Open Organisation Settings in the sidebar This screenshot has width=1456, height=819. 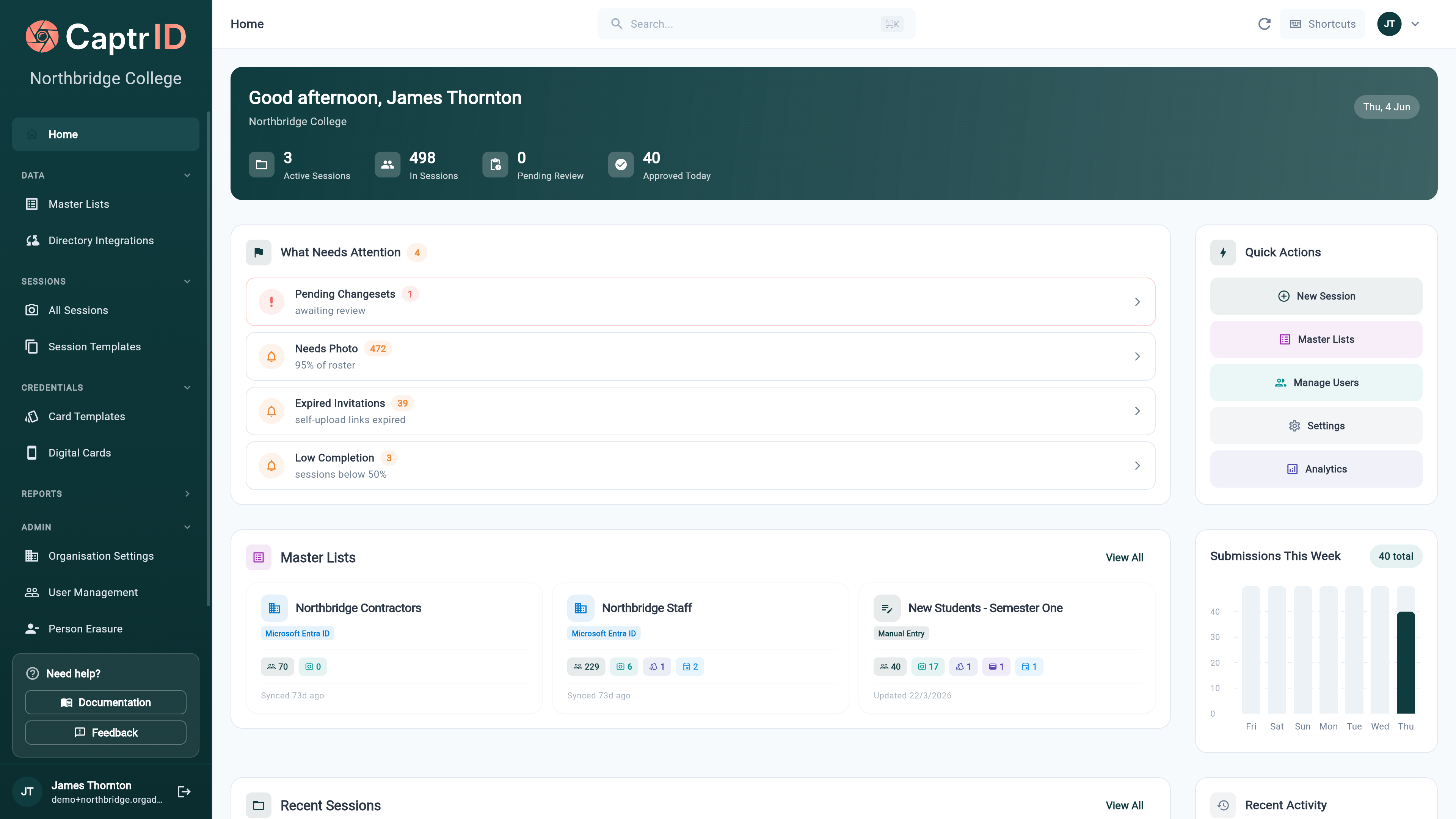(106, 556)
